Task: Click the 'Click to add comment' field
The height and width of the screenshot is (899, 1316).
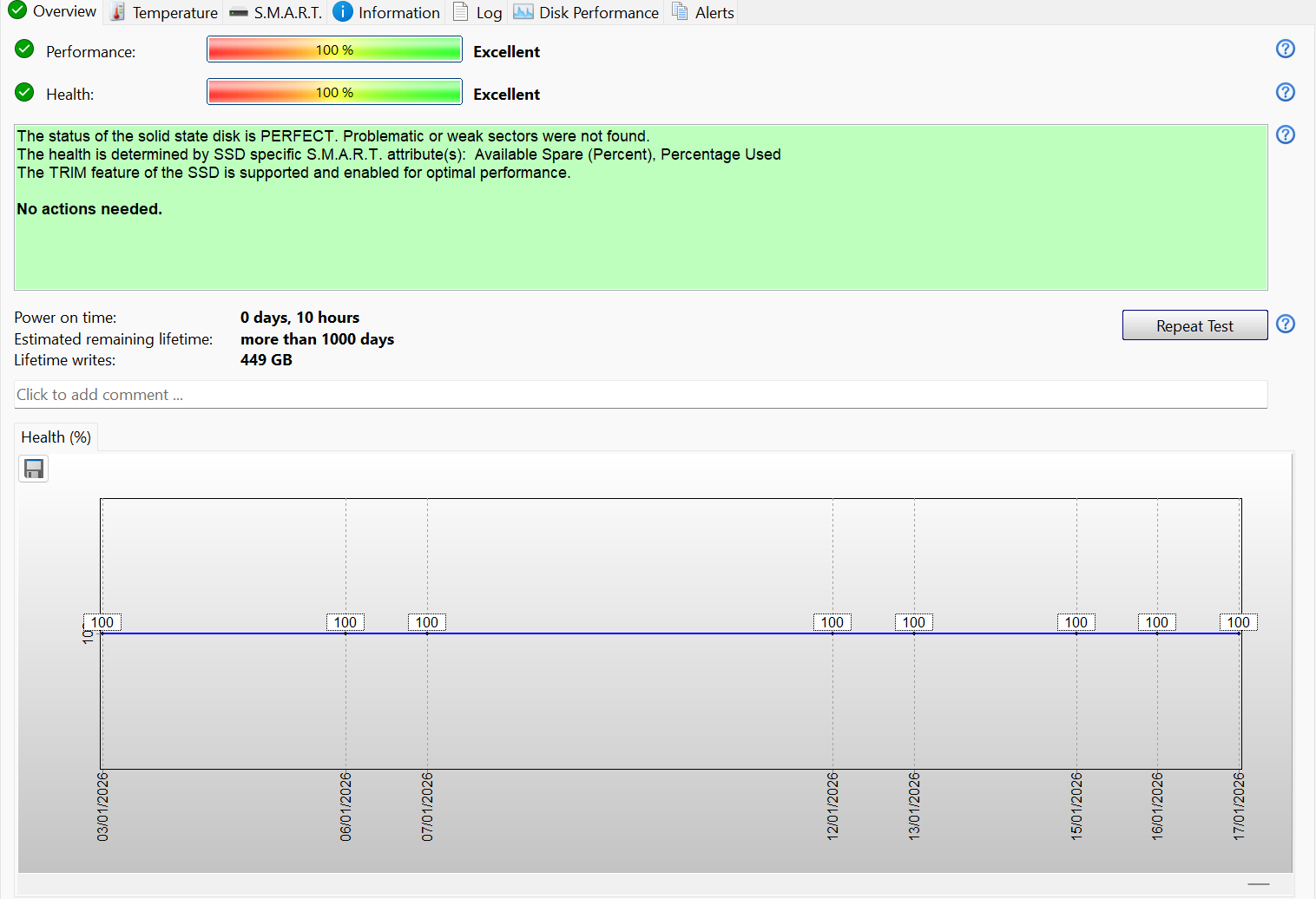Action: [640, 395]
